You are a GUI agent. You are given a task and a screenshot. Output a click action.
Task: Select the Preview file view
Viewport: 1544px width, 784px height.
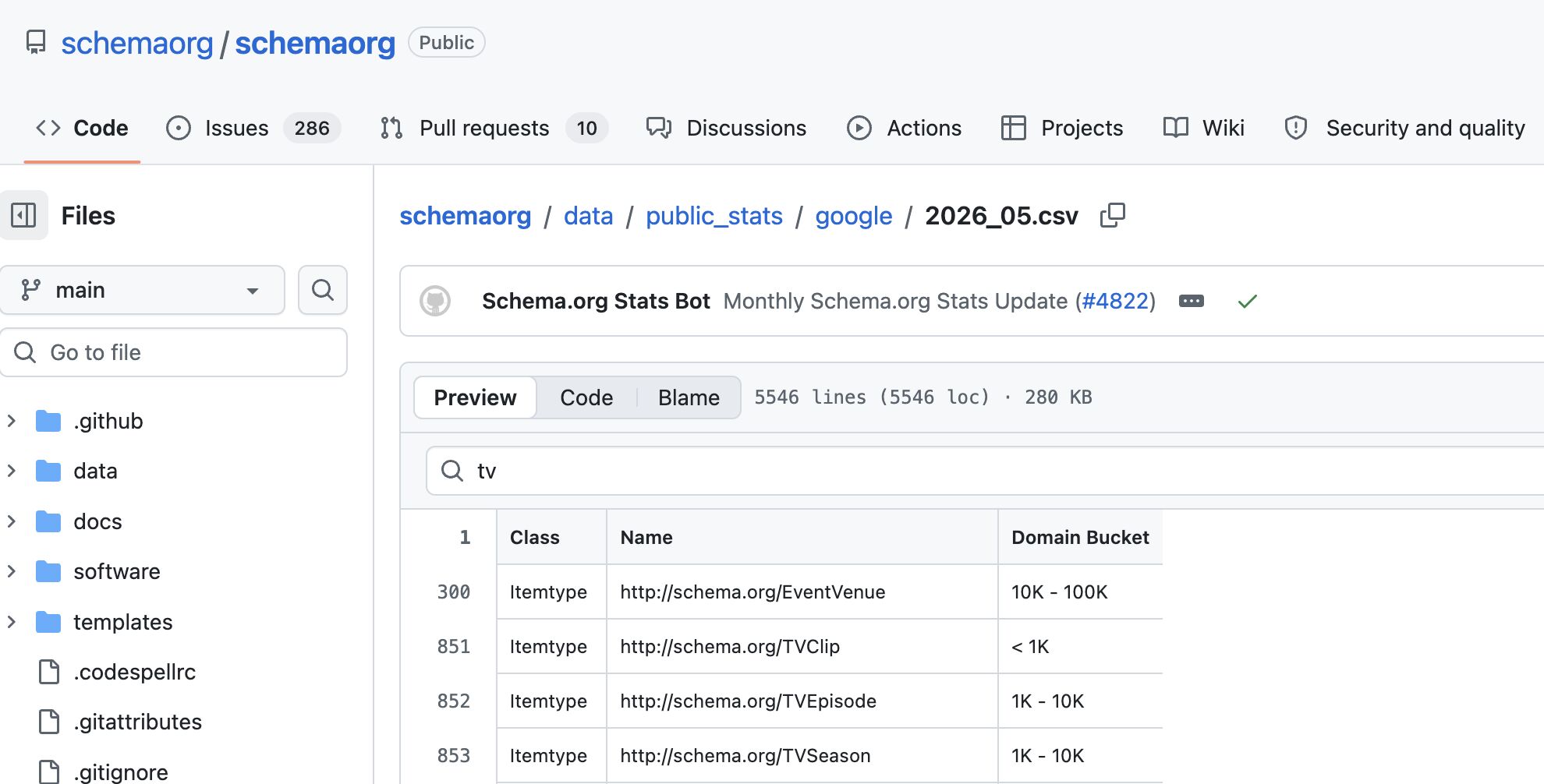tap(475, 397)
